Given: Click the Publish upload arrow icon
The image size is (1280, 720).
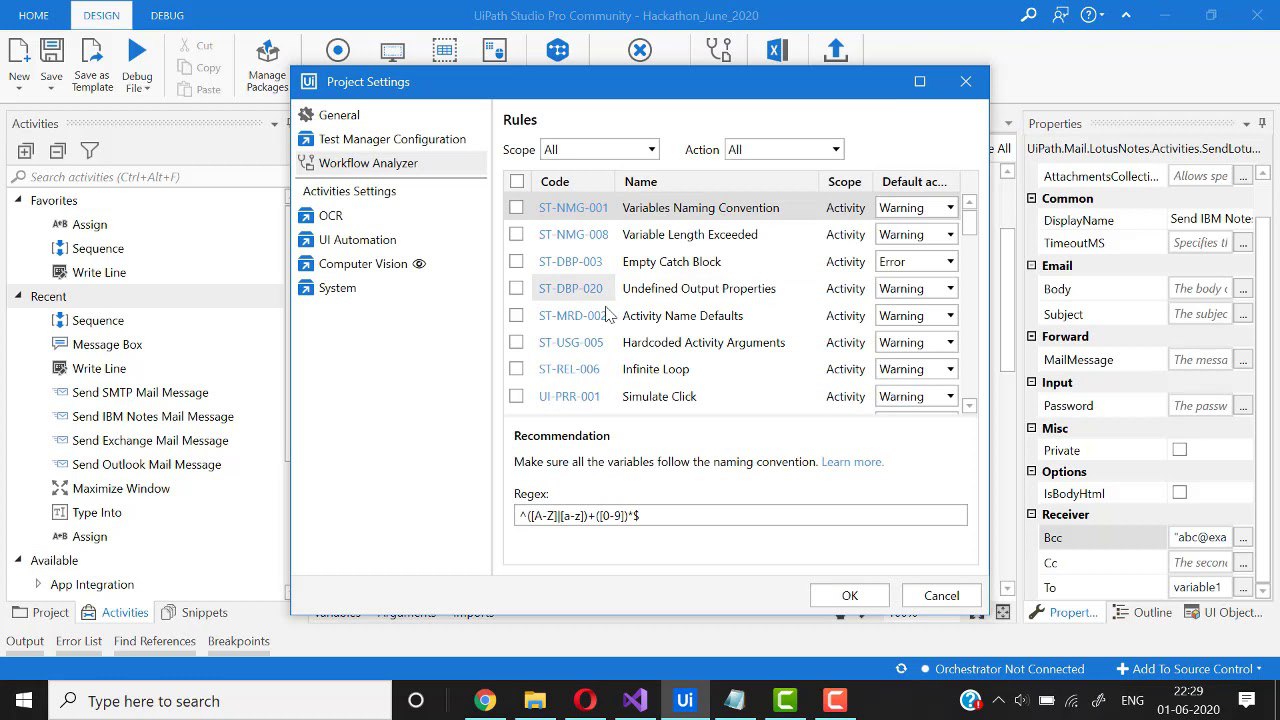Looking at the screenshot, I should click(836, 51).
